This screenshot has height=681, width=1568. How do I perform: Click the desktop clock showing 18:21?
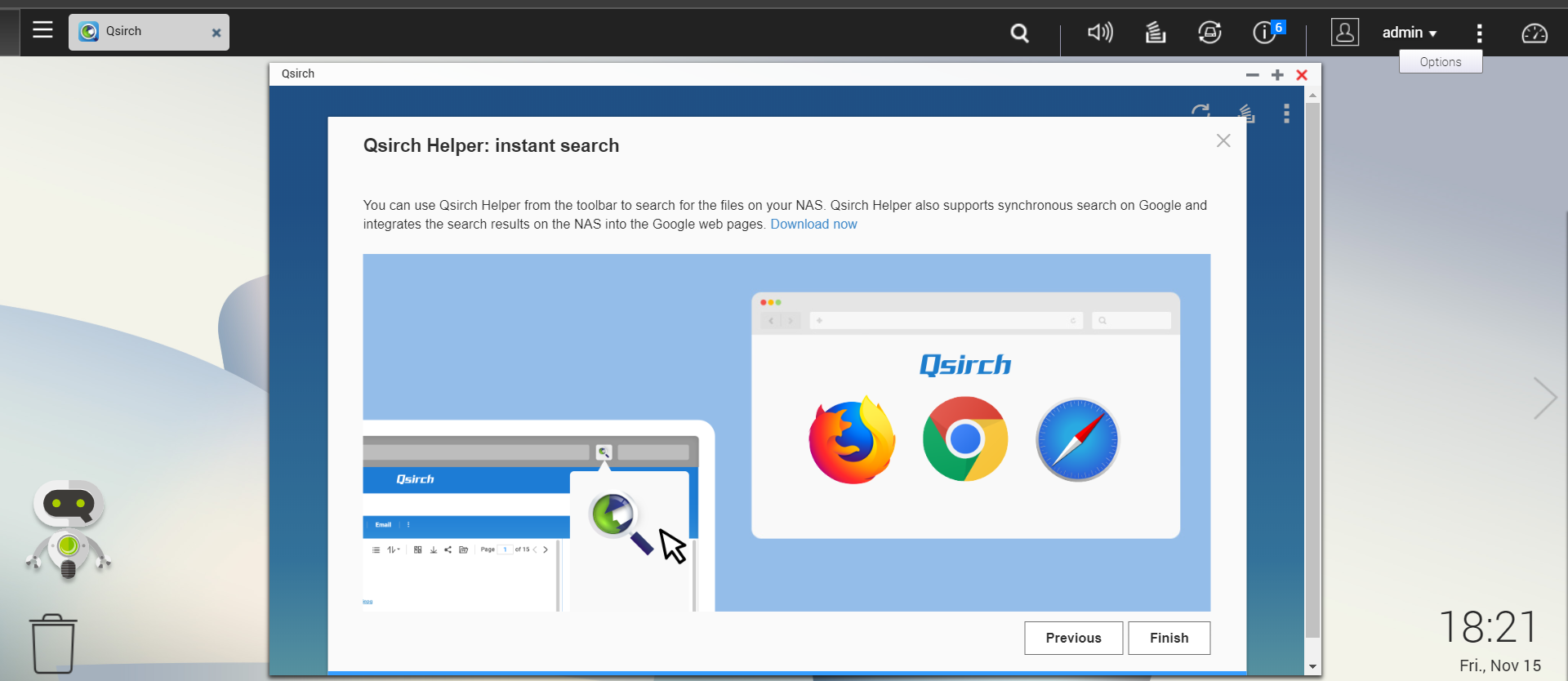1488,627
